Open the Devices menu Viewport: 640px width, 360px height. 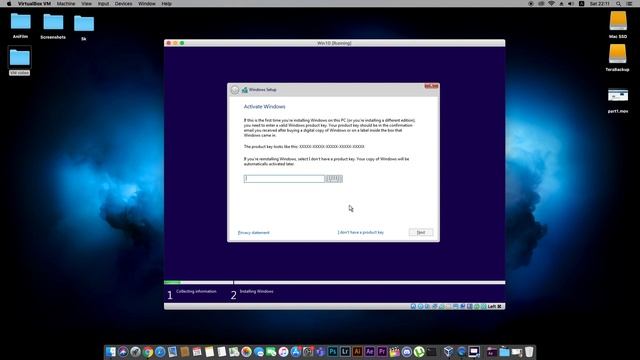[123, 4]
